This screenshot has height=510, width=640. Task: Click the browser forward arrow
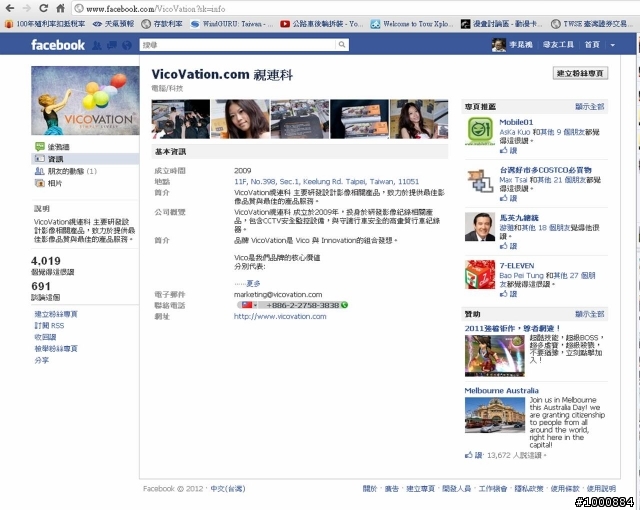point(27,8)
